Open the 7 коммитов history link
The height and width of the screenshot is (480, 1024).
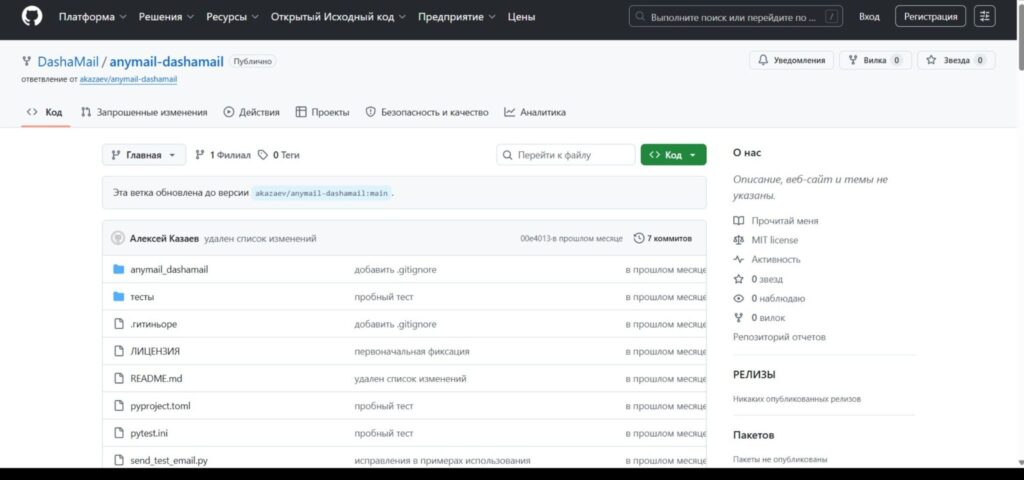click(x=663, y=238)
